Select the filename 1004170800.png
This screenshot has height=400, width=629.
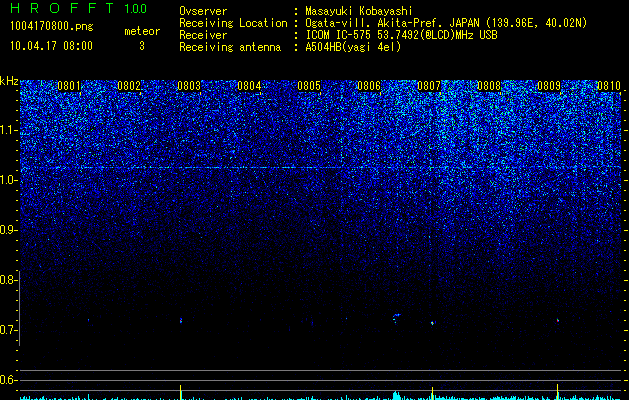pos(52,27)
